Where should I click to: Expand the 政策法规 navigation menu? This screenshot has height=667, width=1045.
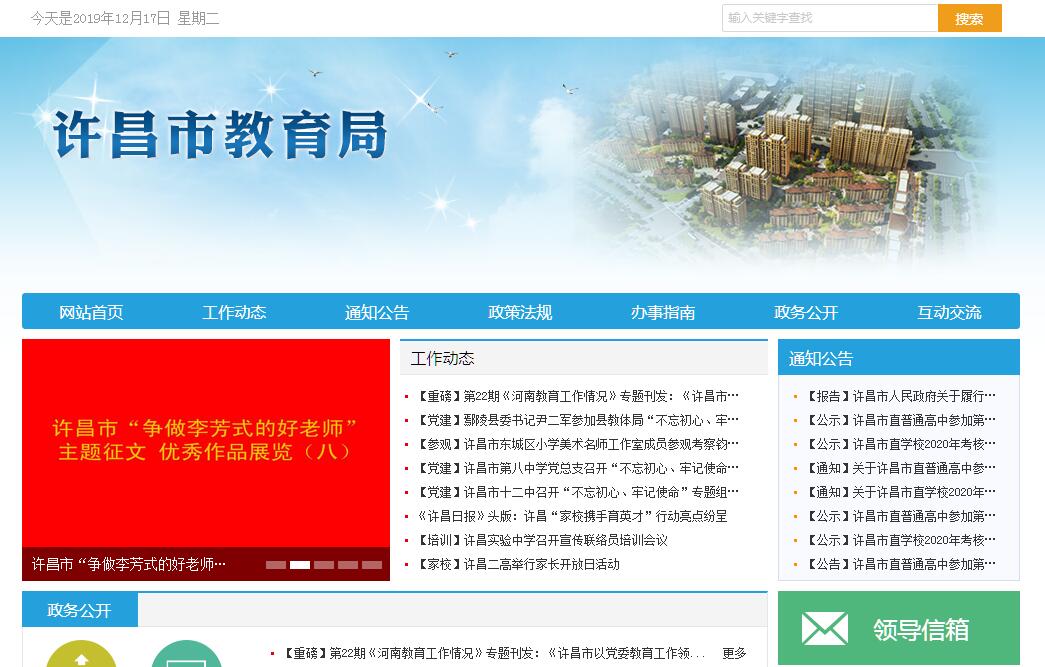click(x=520, y=312)
